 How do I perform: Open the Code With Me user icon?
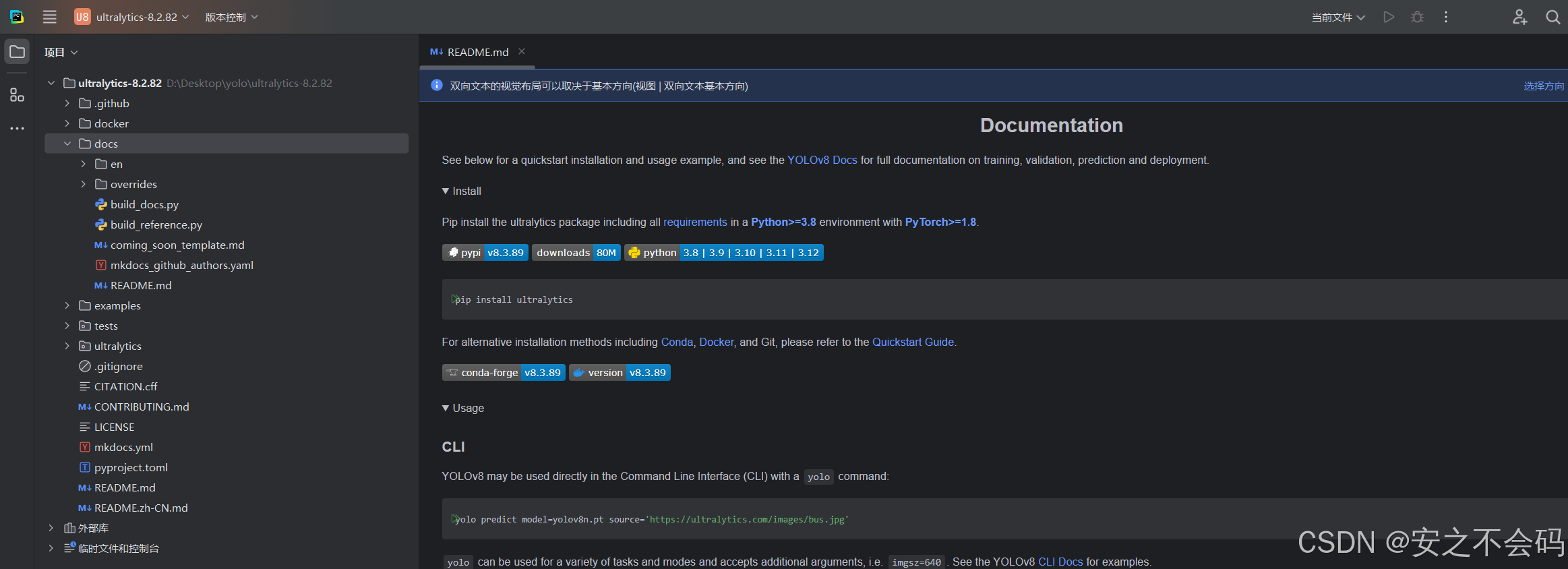click(1519, 17)
